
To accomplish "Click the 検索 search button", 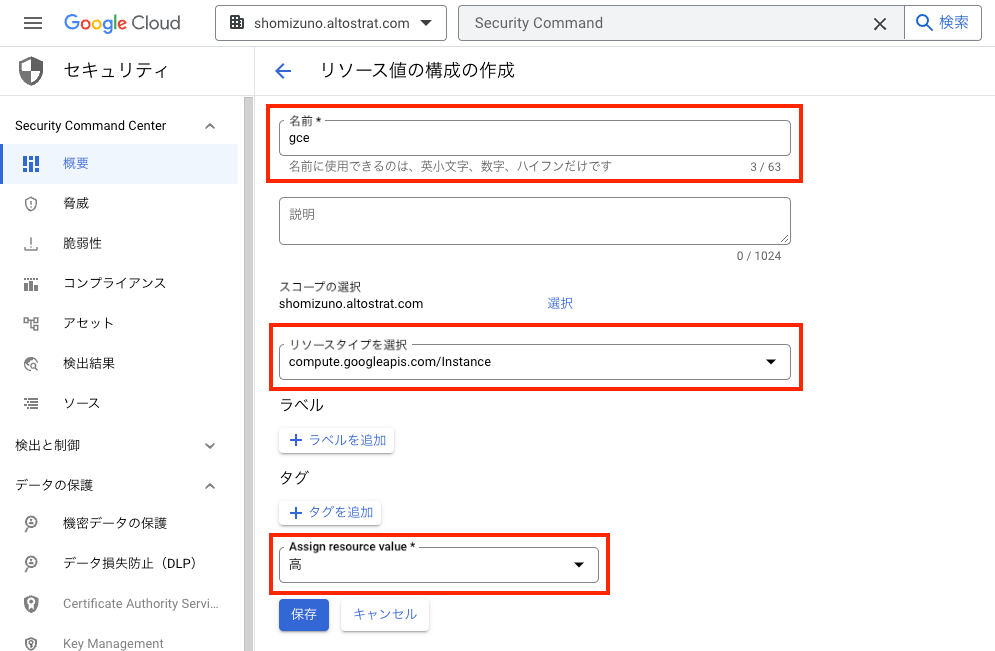I will tap(942, 23).
